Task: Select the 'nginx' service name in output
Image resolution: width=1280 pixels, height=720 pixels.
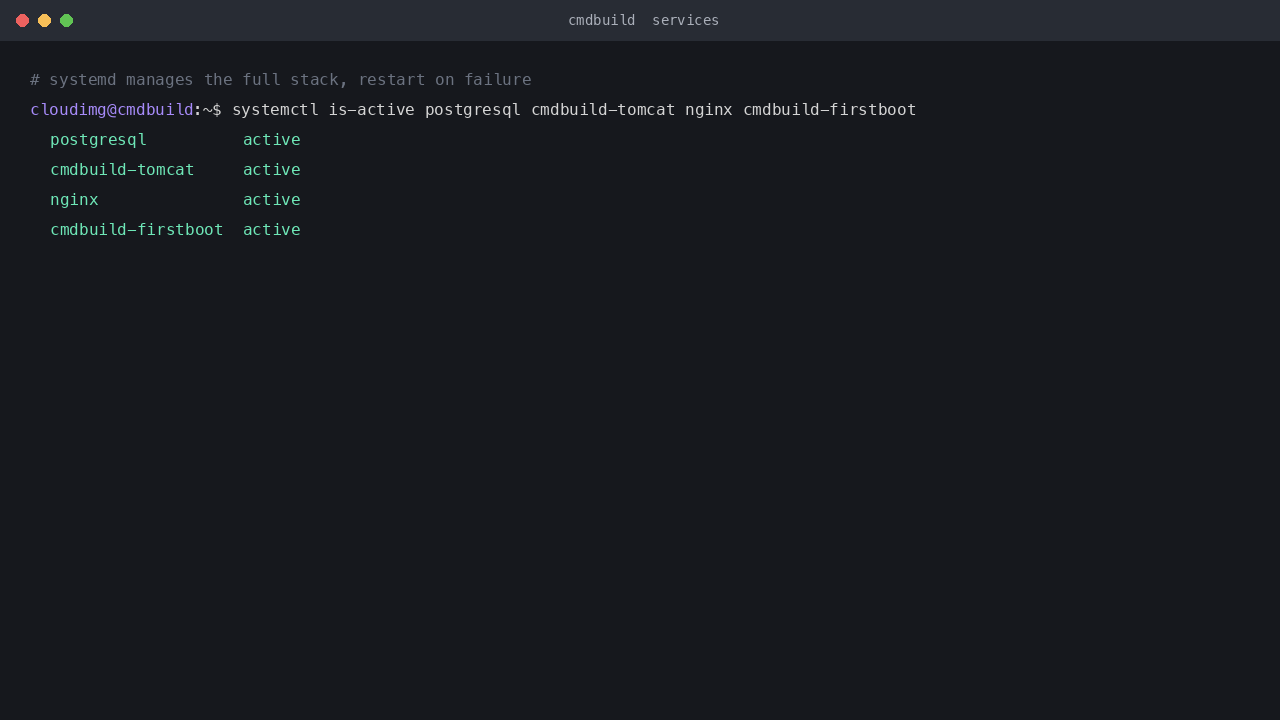Action: pos(74,199)
